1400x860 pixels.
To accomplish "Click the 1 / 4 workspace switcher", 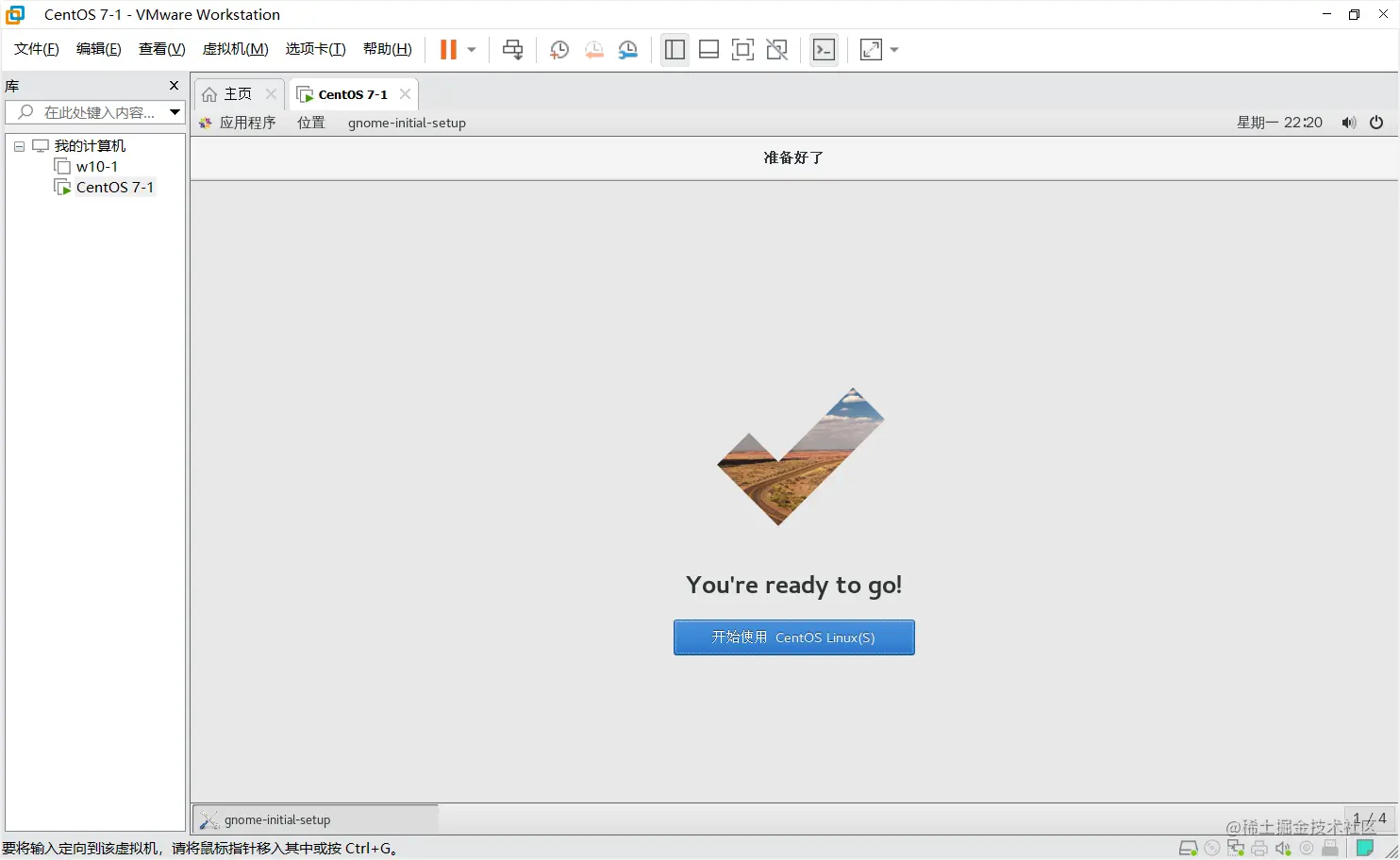I will 1370,819.
